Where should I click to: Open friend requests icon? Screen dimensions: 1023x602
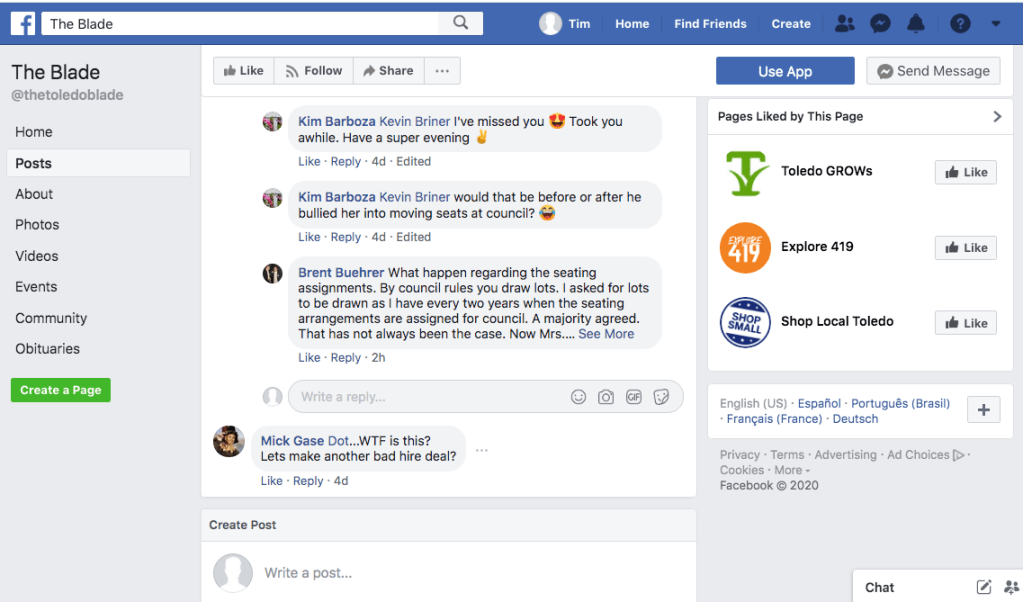coord(845,23)
